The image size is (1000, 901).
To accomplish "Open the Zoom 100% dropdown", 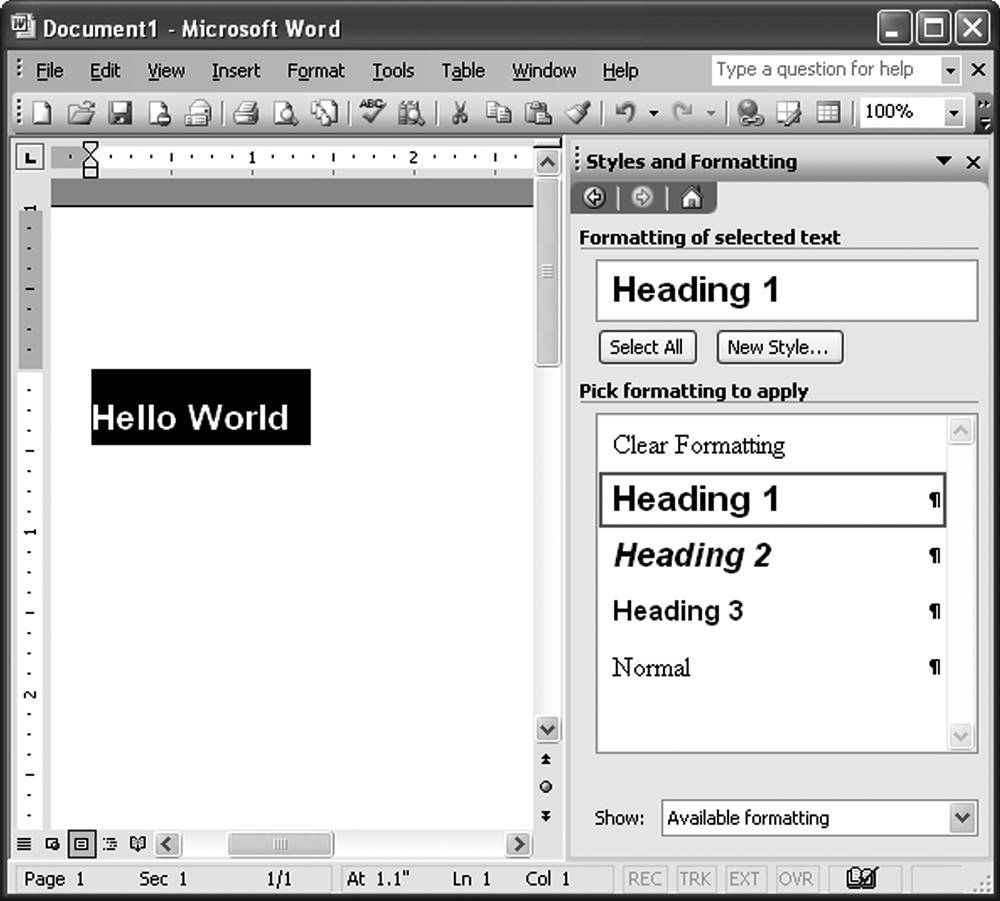I will point(953,114).
